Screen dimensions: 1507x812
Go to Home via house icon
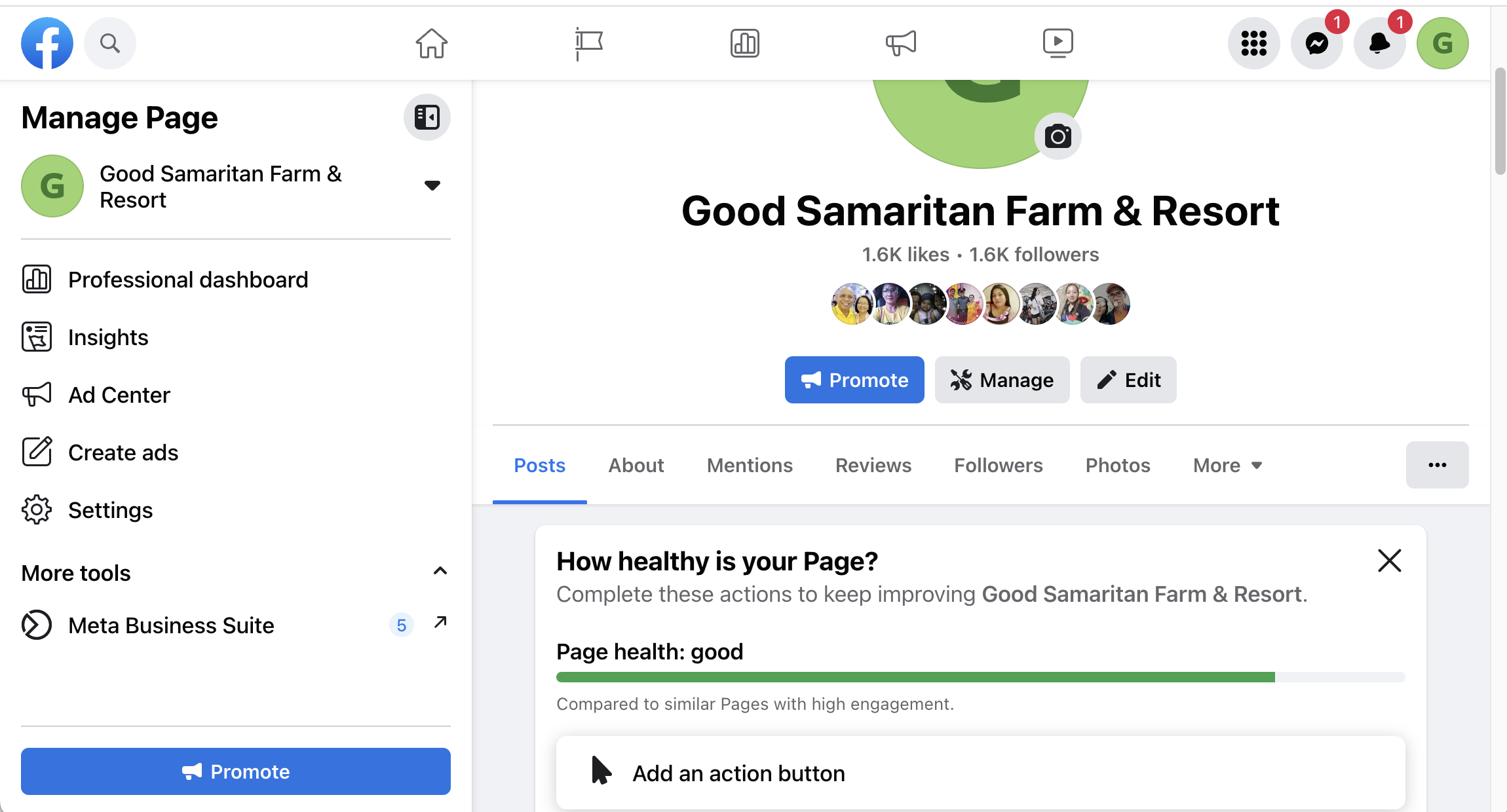pyautogui.click(x=432, y=43)
